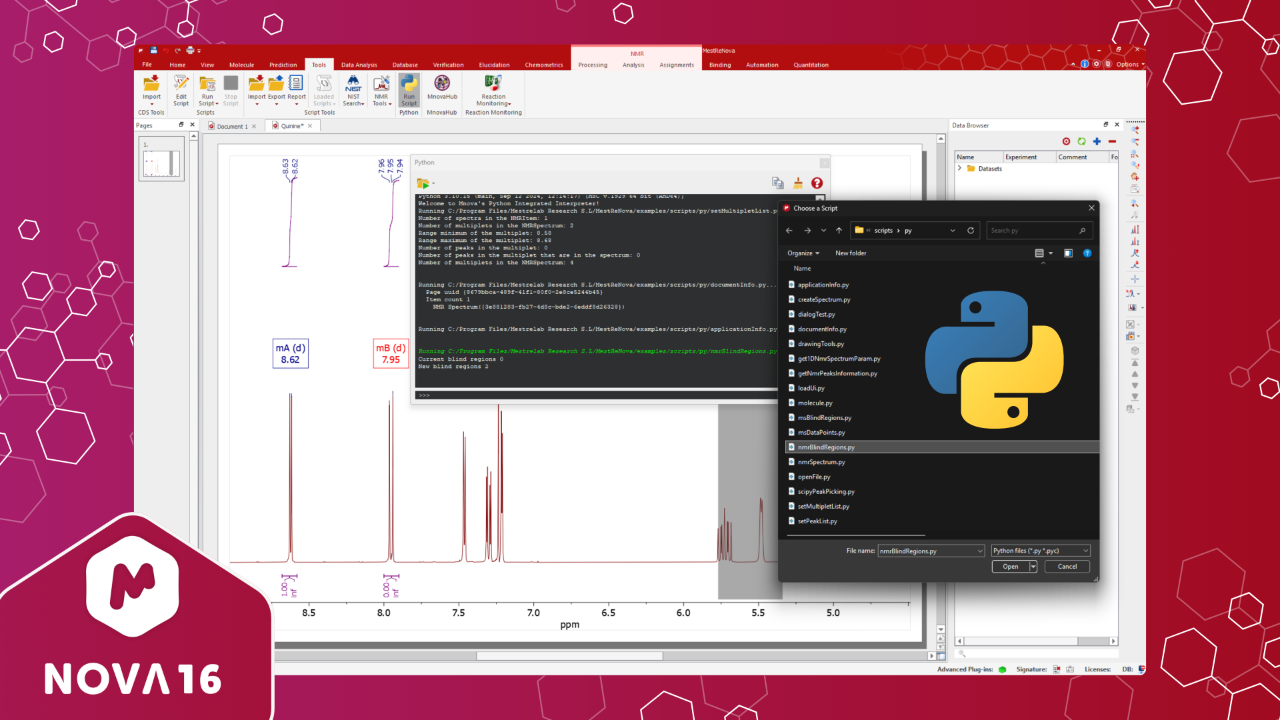Image resolution: width=1280 pixels, height=720 pixels.
Task: Clear the Python console with the broom icon
Action: (798, 183)
